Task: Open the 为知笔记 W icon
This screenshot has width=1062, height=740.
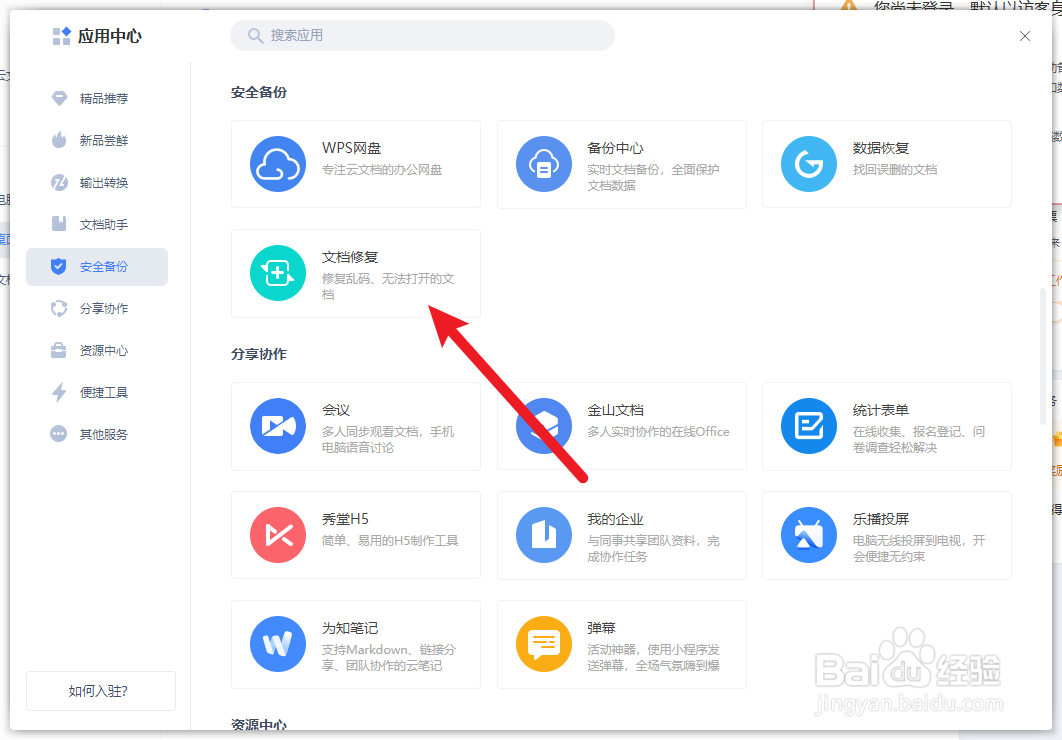Action: [278, 644]
